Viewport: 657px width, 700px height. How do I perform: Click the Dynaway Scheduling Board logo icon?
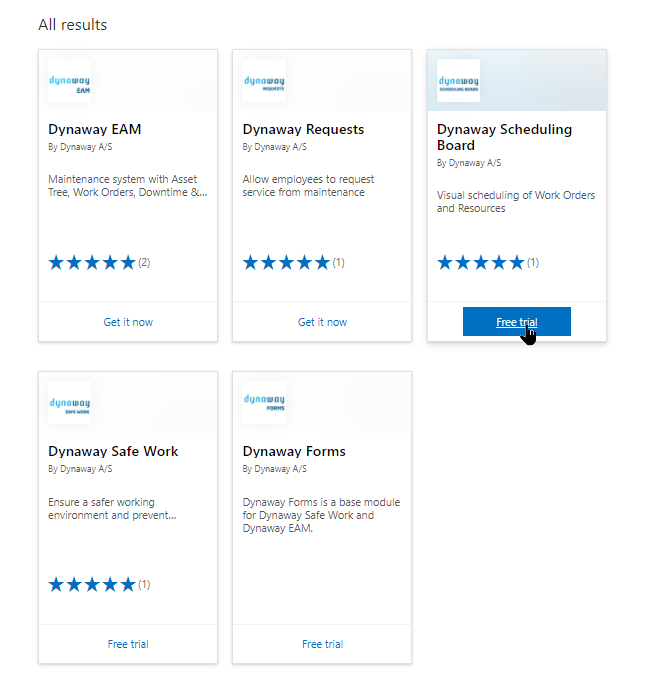click(x=458, y=81)
